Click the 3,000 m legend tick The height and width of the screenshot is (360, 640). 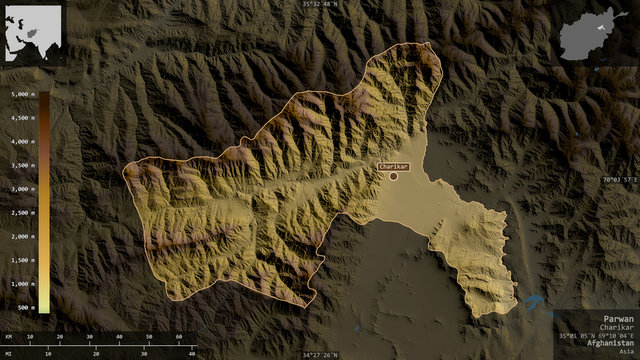point(23,189)
